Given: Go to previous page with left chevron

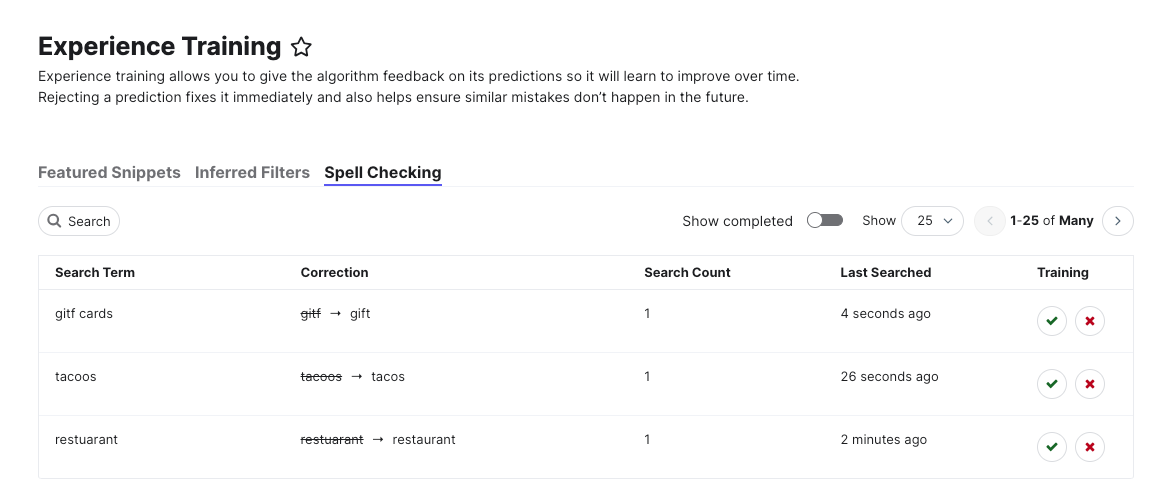Looking at the screenshot, I should pyautogui.click(x=990, y=221).
